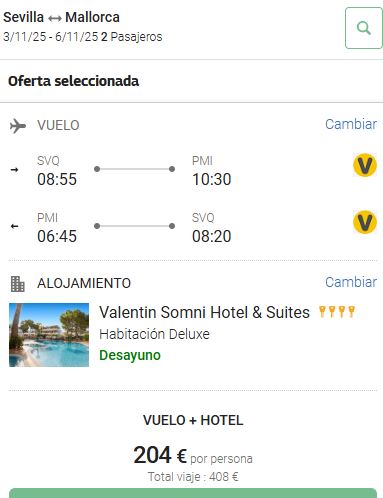Click the Desayuno meal plan label
This screenshot has width=383, height=498.
130,355
